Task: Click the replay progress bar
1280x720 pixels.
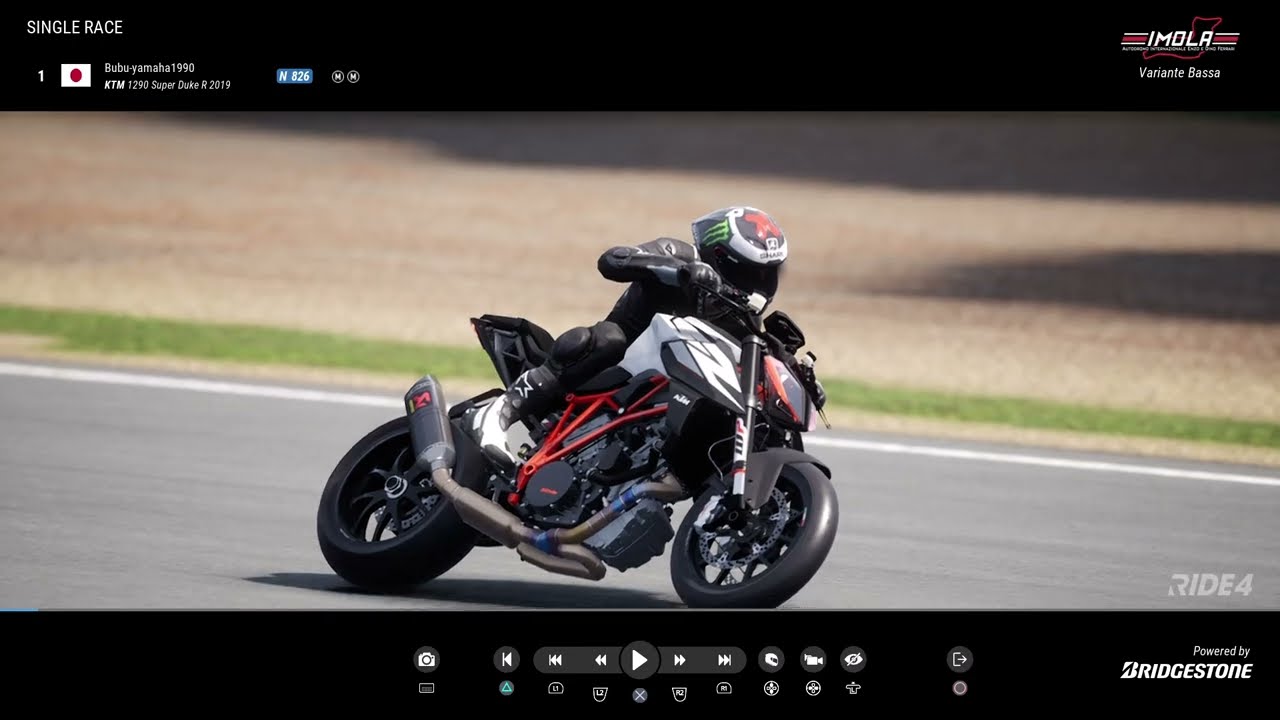Action: click(640, 609)
